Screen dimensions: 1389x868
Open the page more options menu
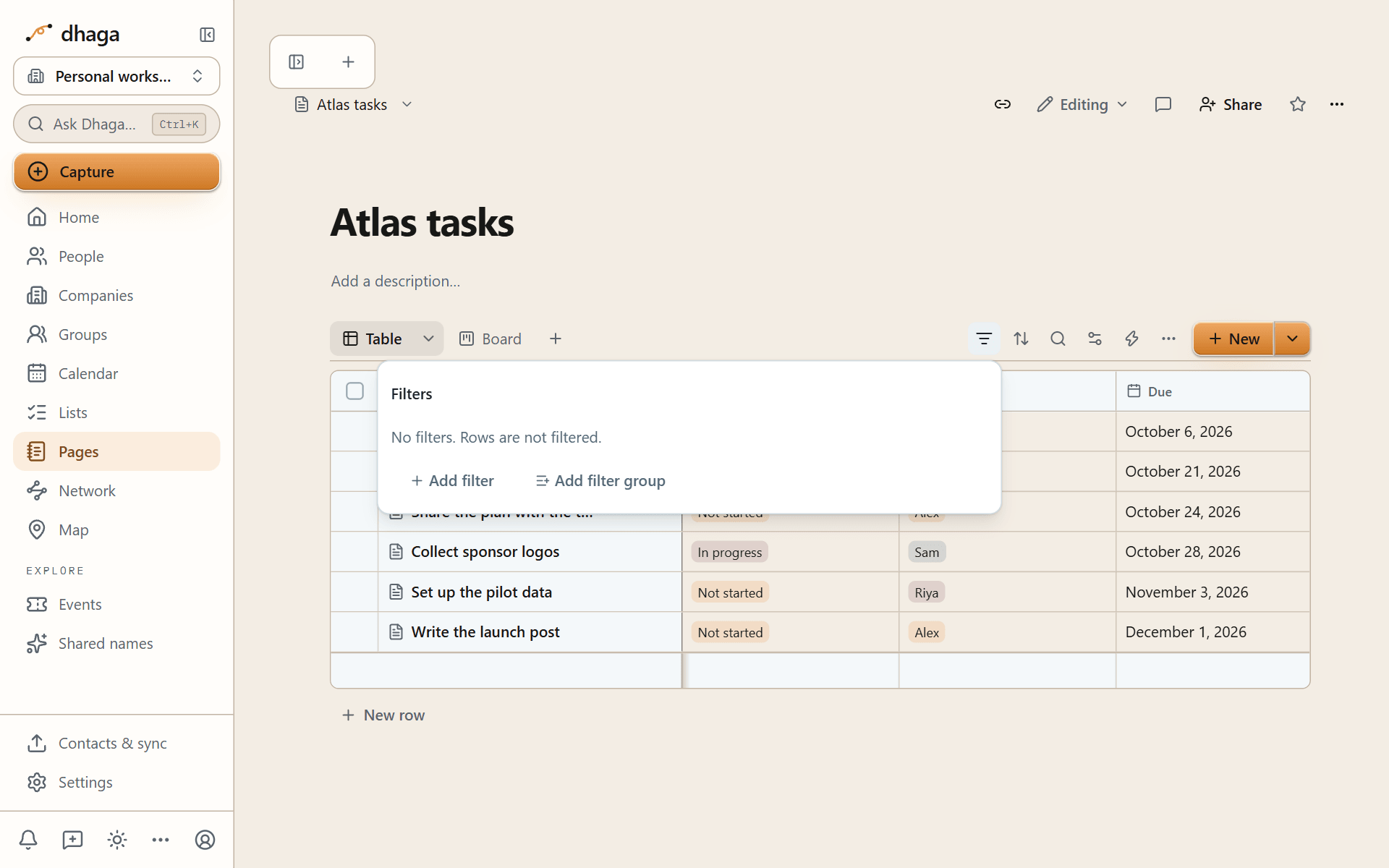(x=1336, y=104)
